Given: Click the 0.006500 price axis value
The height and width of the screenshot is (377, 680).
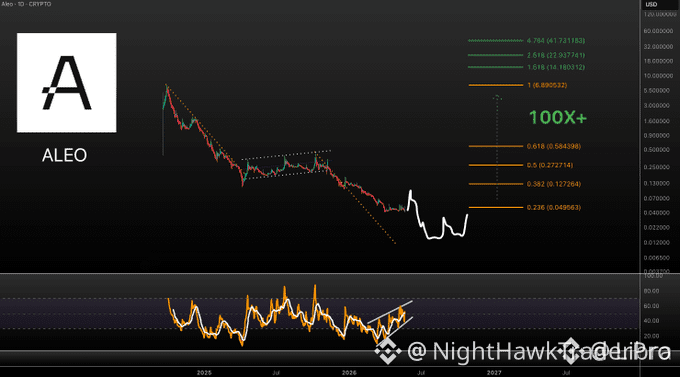Looking at the screenshot, I should (x=657, y=258).
